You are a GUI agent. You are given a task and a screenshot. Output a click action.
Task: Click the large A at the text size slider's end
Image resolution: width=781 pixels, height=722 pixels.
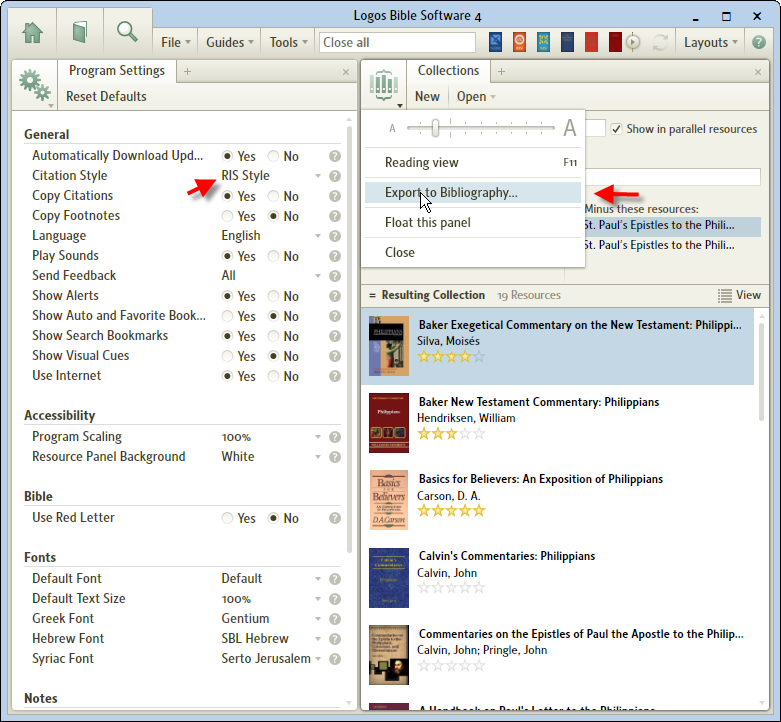570,128
